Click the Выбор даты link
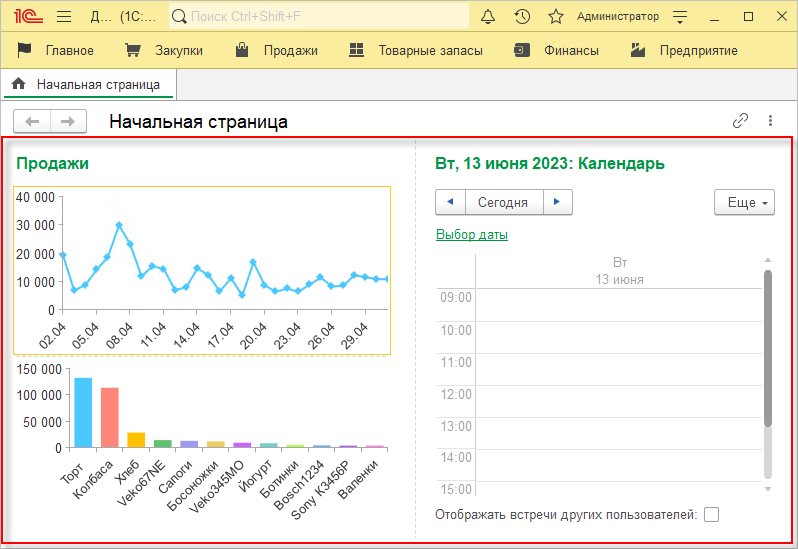Viewport: 798px width, 549px height. point(471,235)
